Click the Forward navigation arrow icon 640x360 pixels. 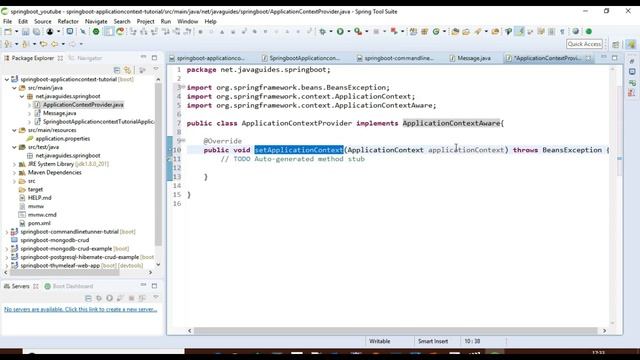(72, 44)
